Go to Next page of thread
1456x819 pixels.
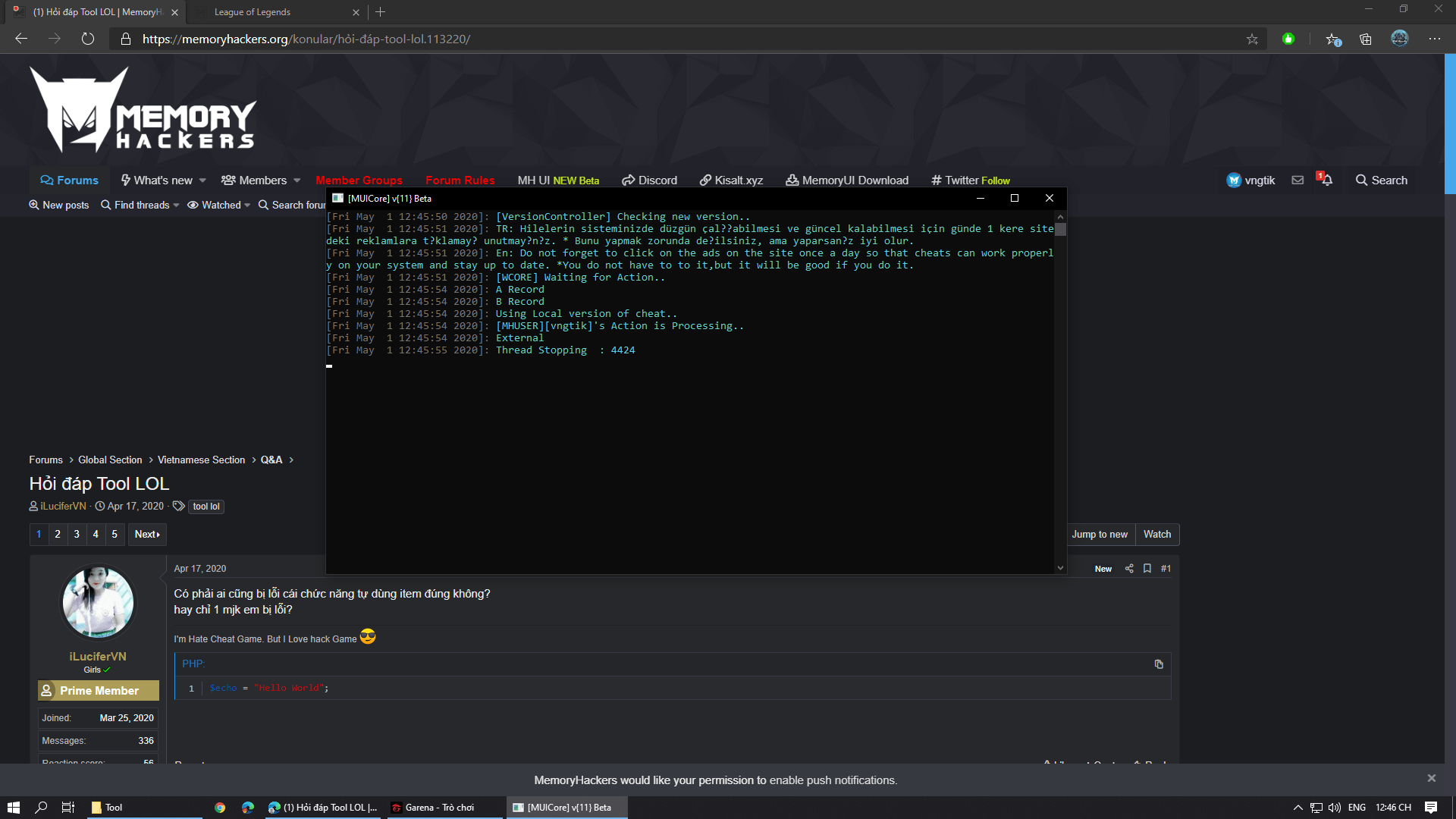147,535
